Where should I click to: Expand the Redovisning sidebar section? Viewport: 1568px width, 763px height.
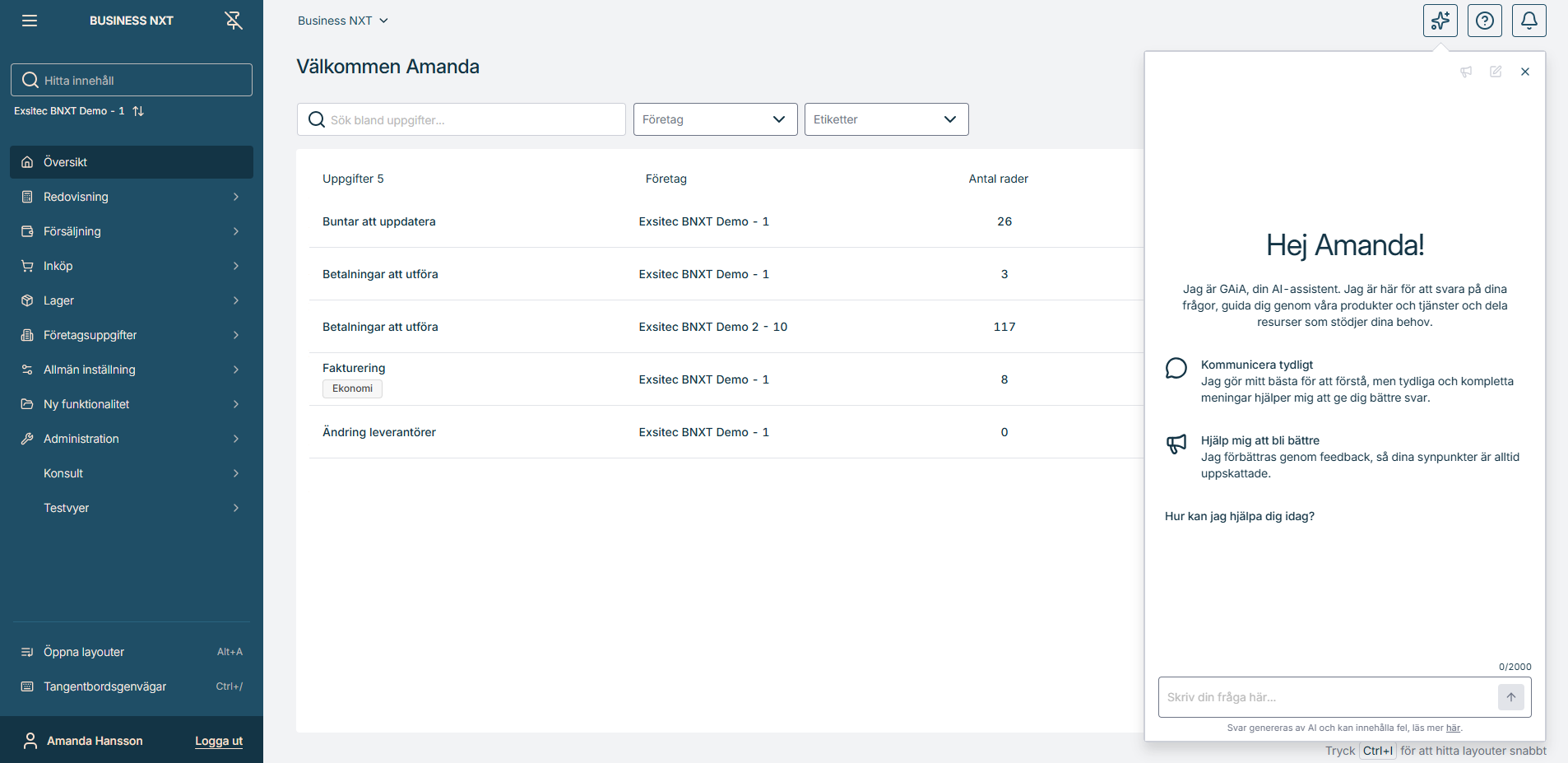[x=76, y=196]
